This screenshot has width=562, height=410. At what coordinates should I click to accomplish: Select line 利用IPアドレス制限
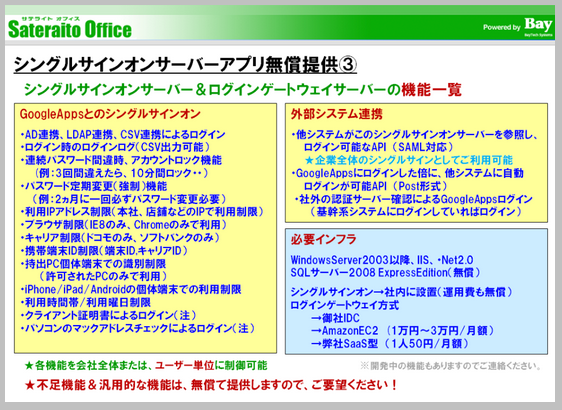(142, 212)
